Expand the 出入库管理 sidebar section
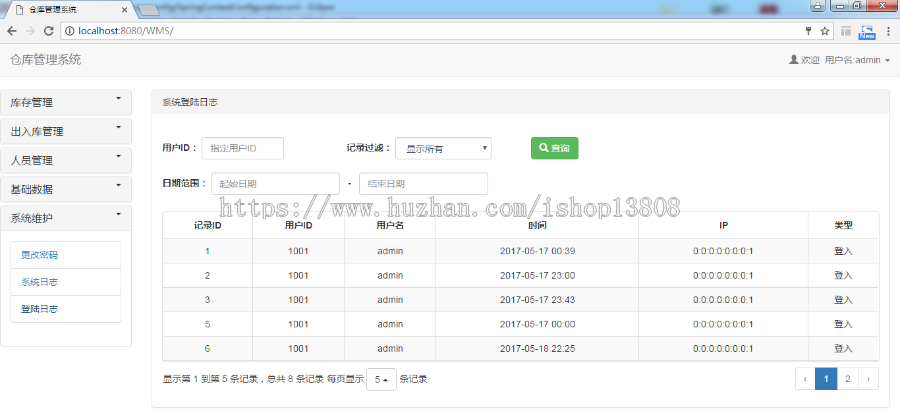The width and height of the screenshot is (900, 411). (x=66, y=131)
